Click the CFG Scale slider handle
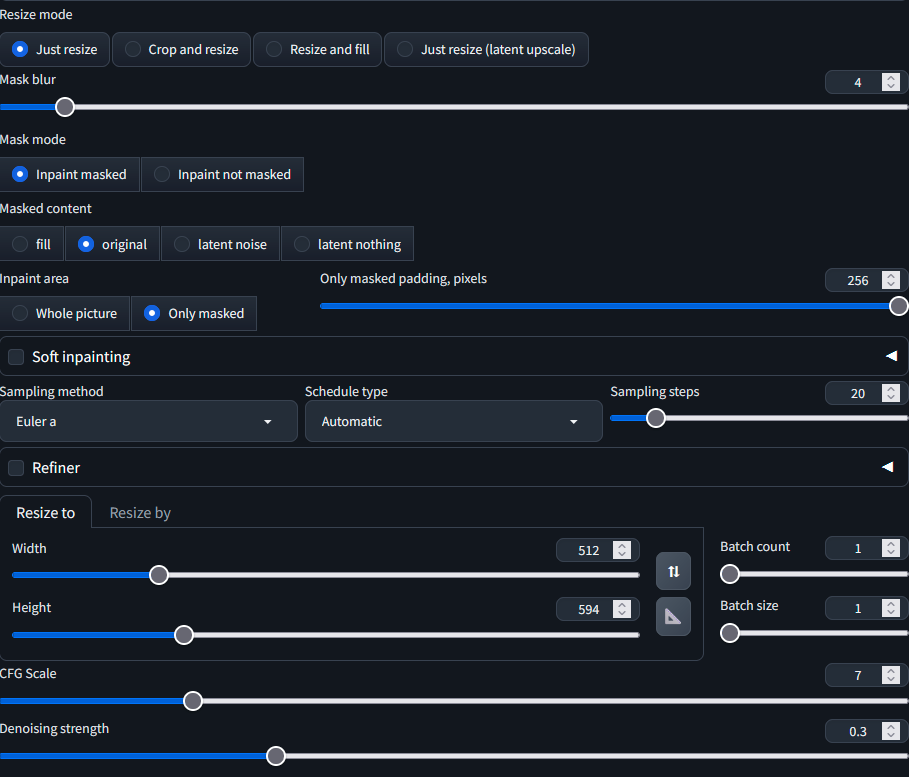The image size is (909, 777). click(x=193, y=701)
